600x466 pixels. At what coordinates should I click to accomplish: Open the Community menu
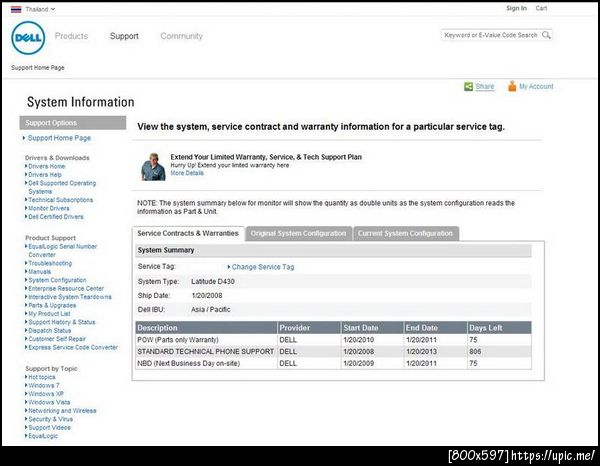tap(181, 36)
